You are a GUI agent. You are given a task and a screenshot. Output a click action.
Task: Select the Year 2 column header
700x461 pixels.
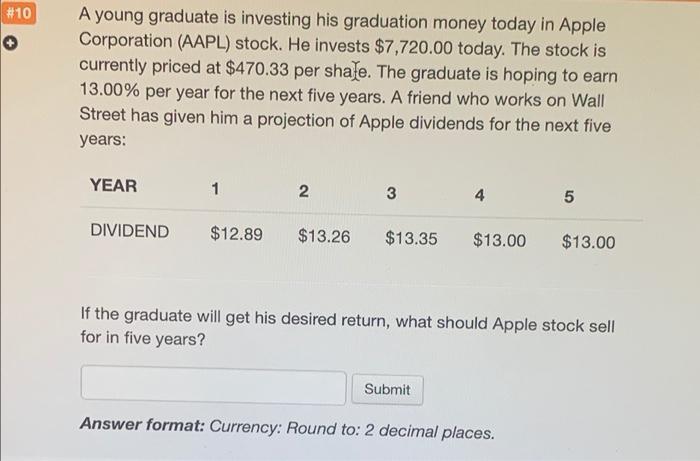point(304,191)
